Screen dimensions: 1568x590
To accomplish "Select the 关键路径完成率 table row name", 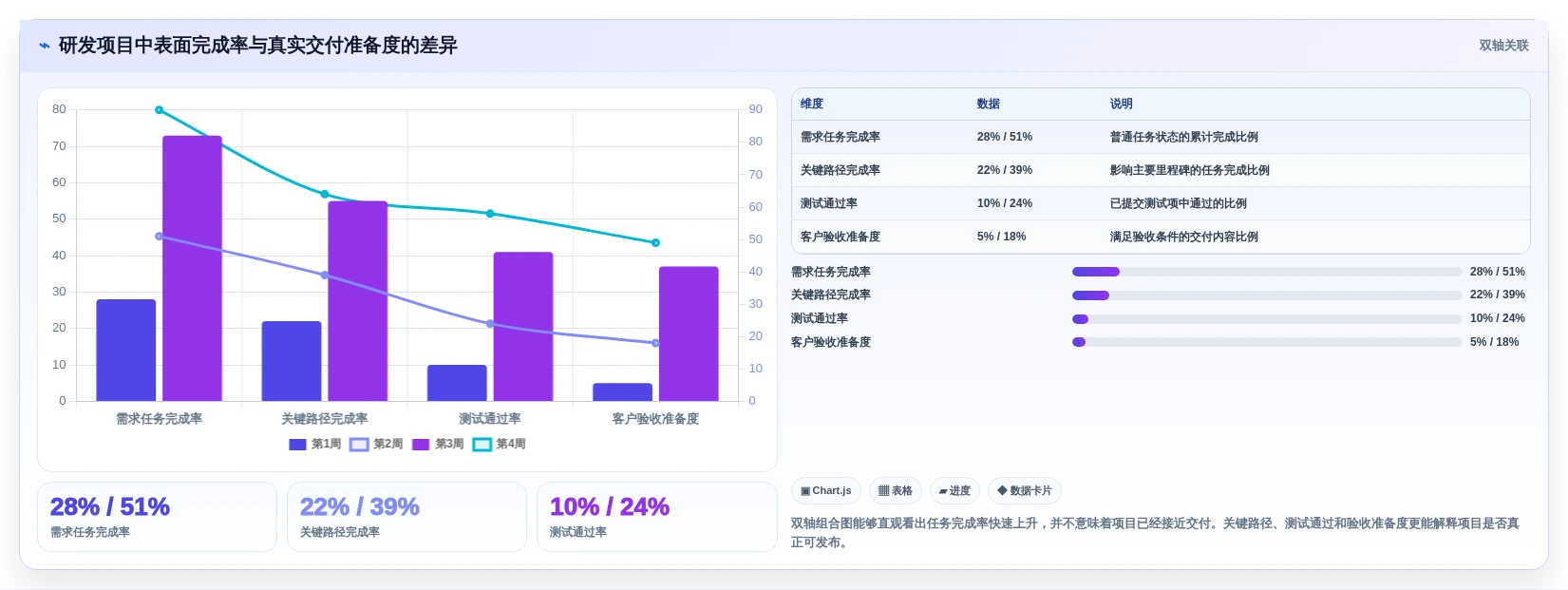I will pos(841,170).
